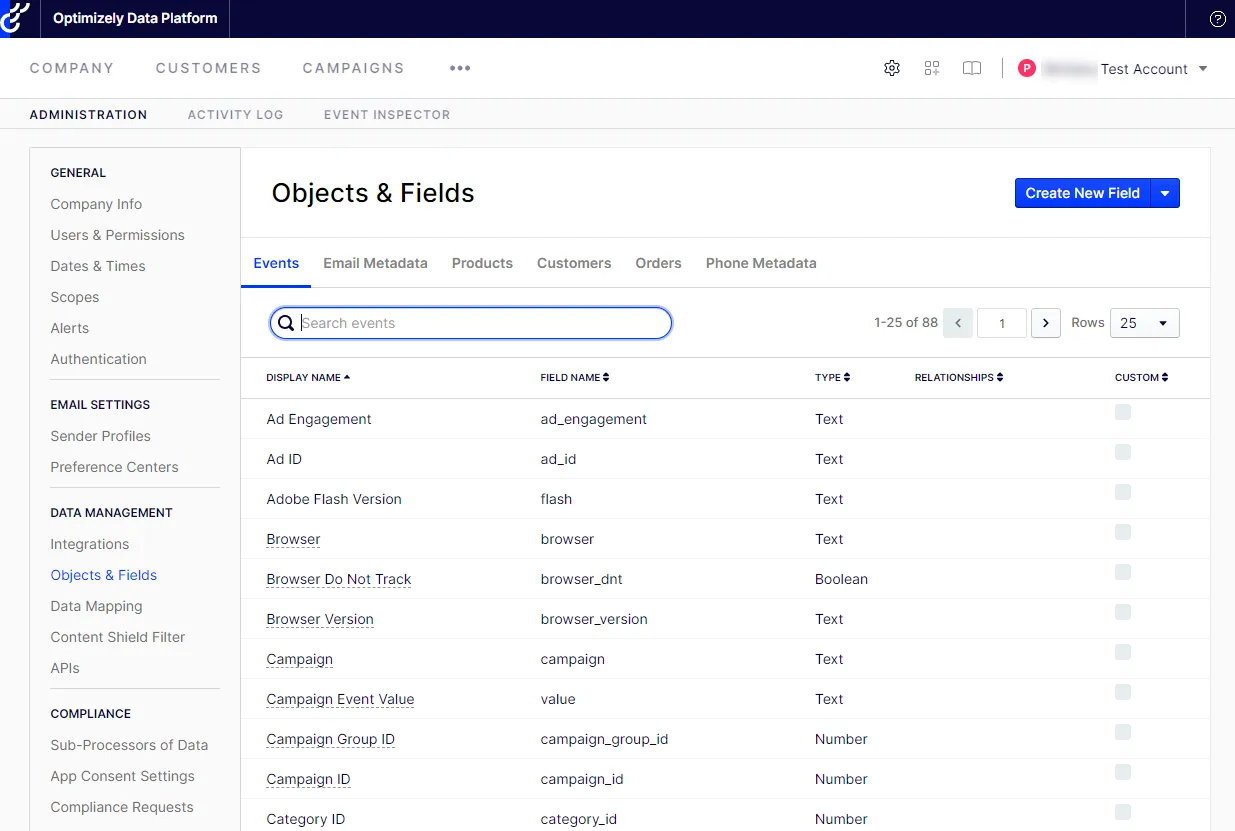This screenshot has width=1235, height=831.
Task: Switch to the Events tab
Action: (276, 263)
